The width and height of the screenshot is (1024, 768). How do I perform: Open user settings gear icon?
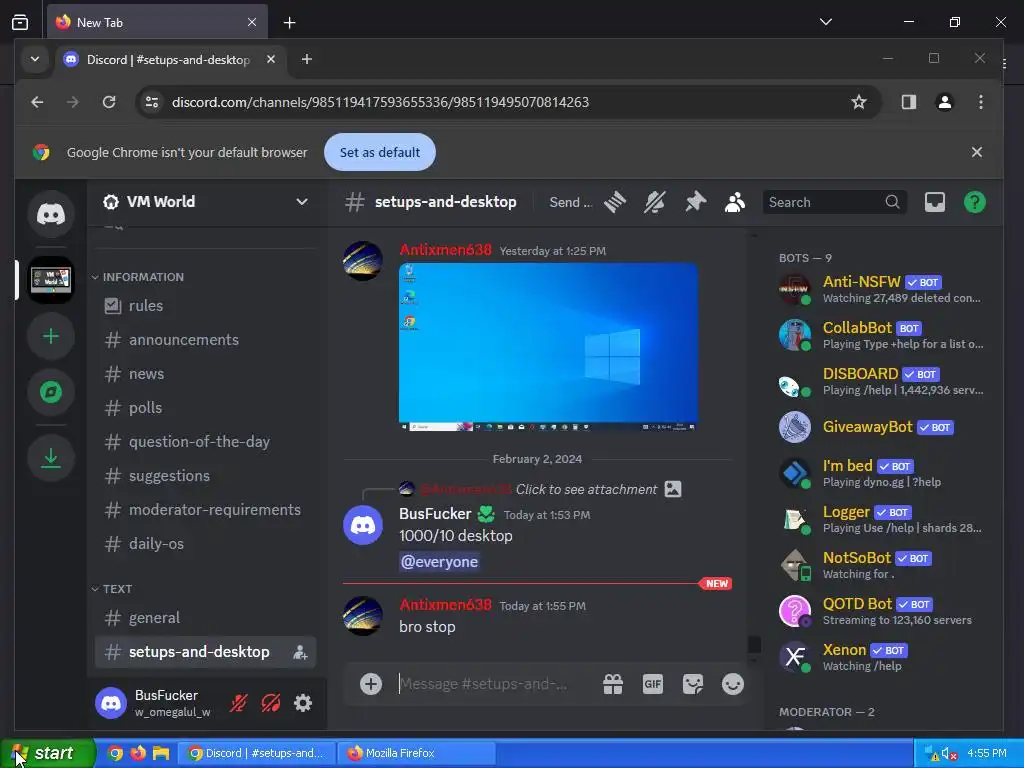[303, 703]
